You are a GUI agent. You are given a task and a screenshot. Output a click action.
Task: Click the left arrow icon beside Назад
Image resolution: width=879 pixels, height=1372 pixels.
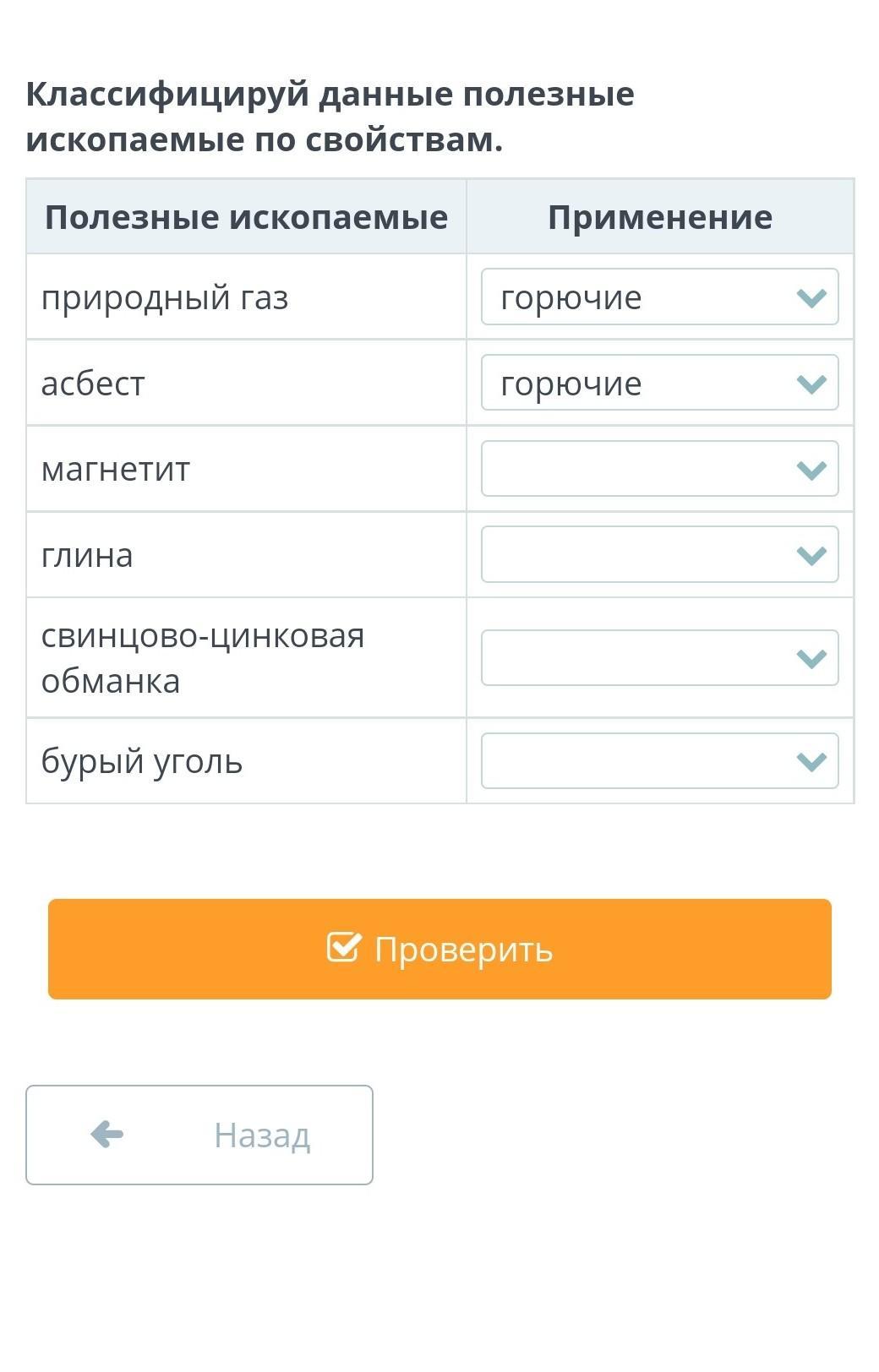[x=107, y=1134]
